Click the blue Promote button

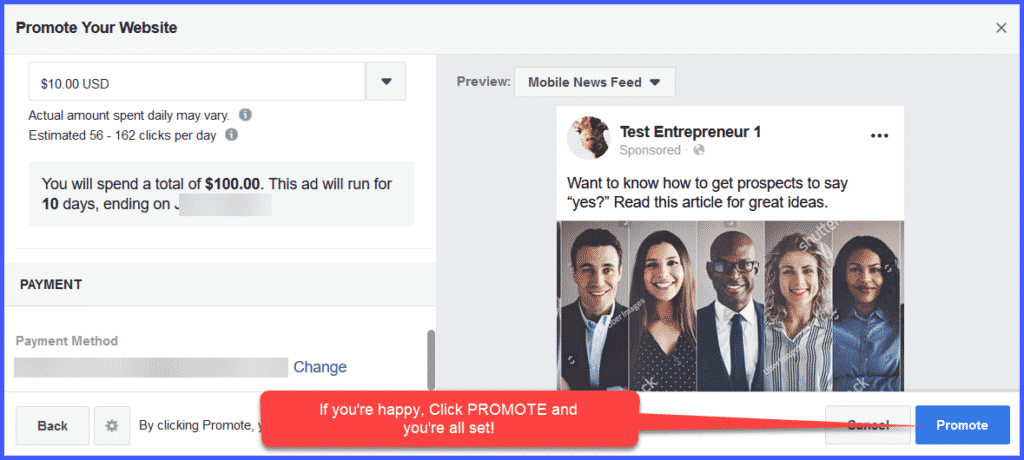pyautogui.click(x=962, y=425)
